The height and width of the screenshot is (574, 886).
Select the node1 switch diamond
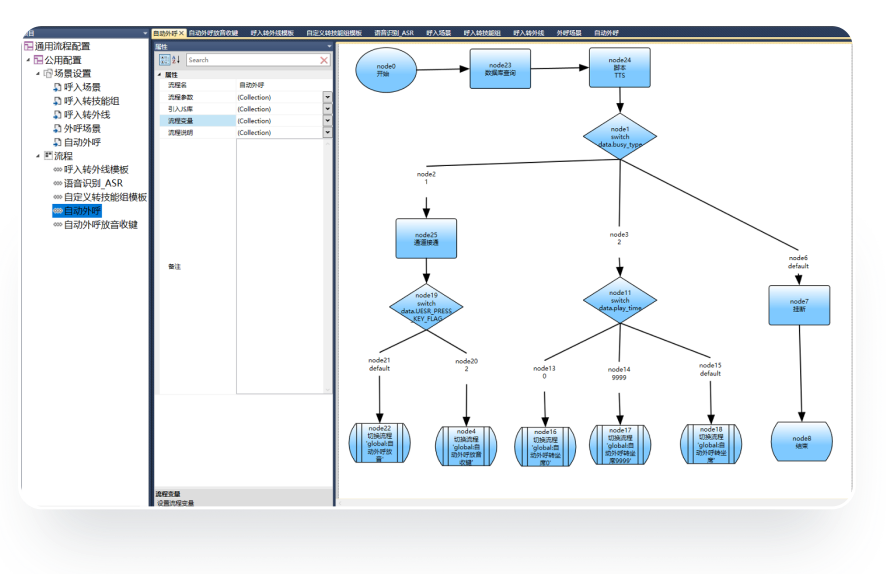point(620,136)
